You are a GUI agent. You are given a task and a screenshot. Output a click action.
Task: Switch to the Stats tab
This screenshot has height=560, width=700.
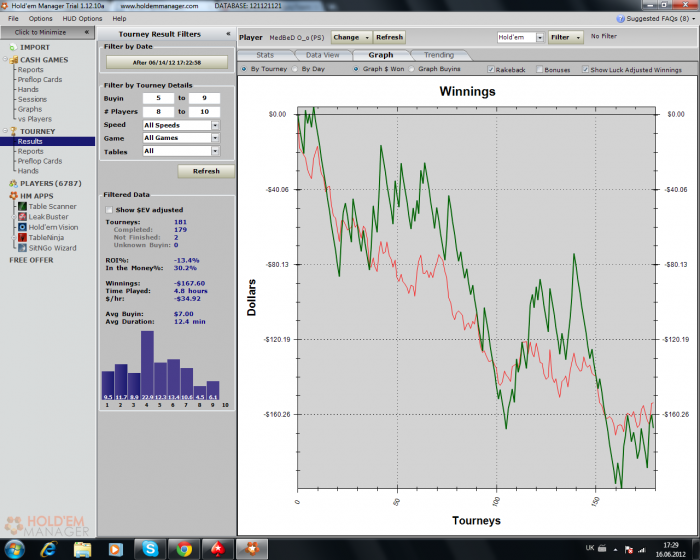tap(265, 55)
